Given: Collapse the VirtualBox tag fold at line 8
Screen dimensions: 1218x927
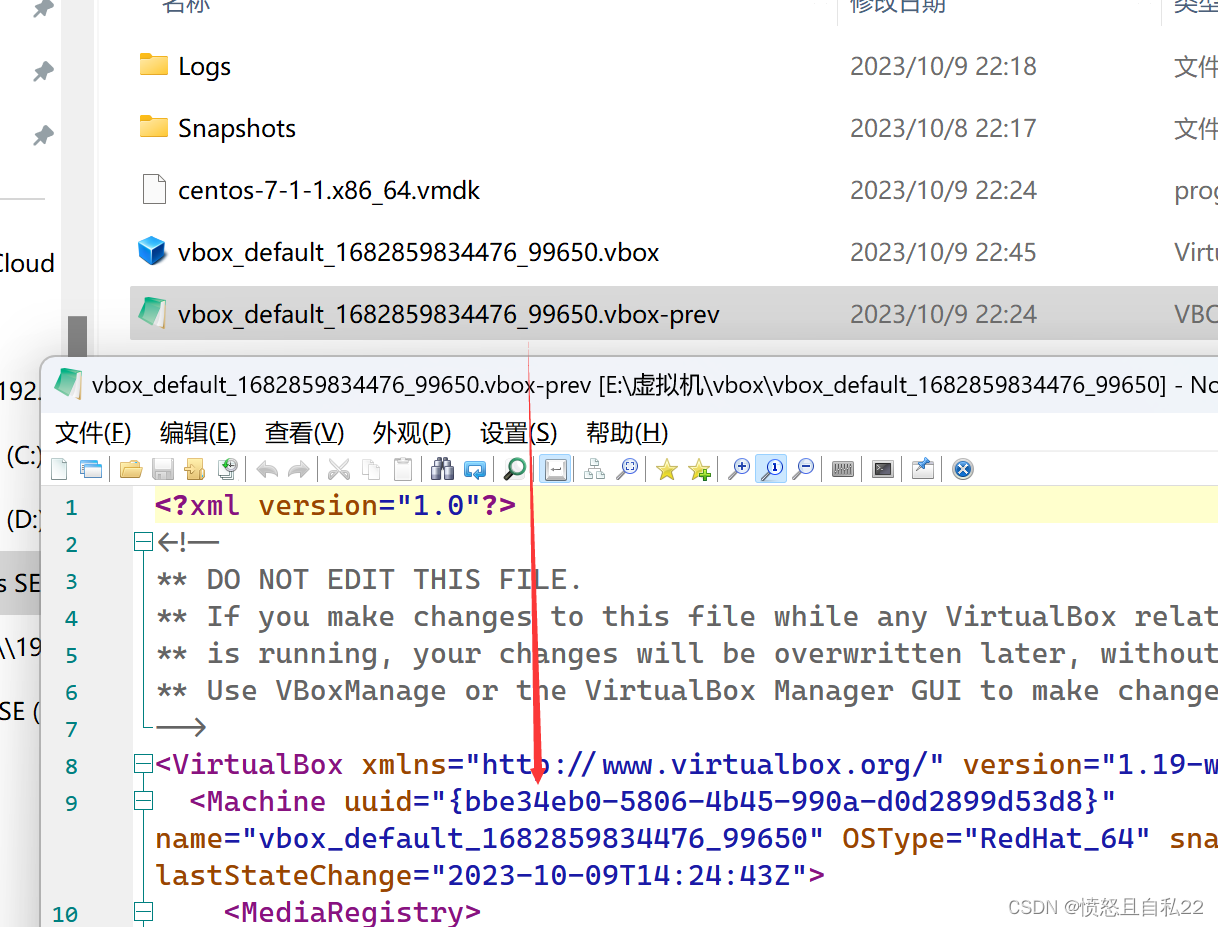Looking at the screenshot, I should [x=143, y=765].
